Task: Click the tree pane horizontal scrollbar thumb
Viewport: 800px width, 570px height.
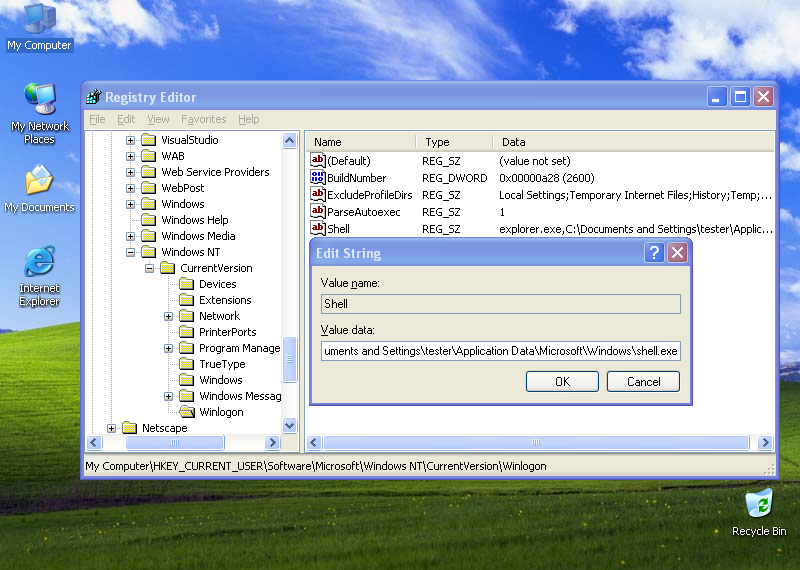Action: point(174,442)
